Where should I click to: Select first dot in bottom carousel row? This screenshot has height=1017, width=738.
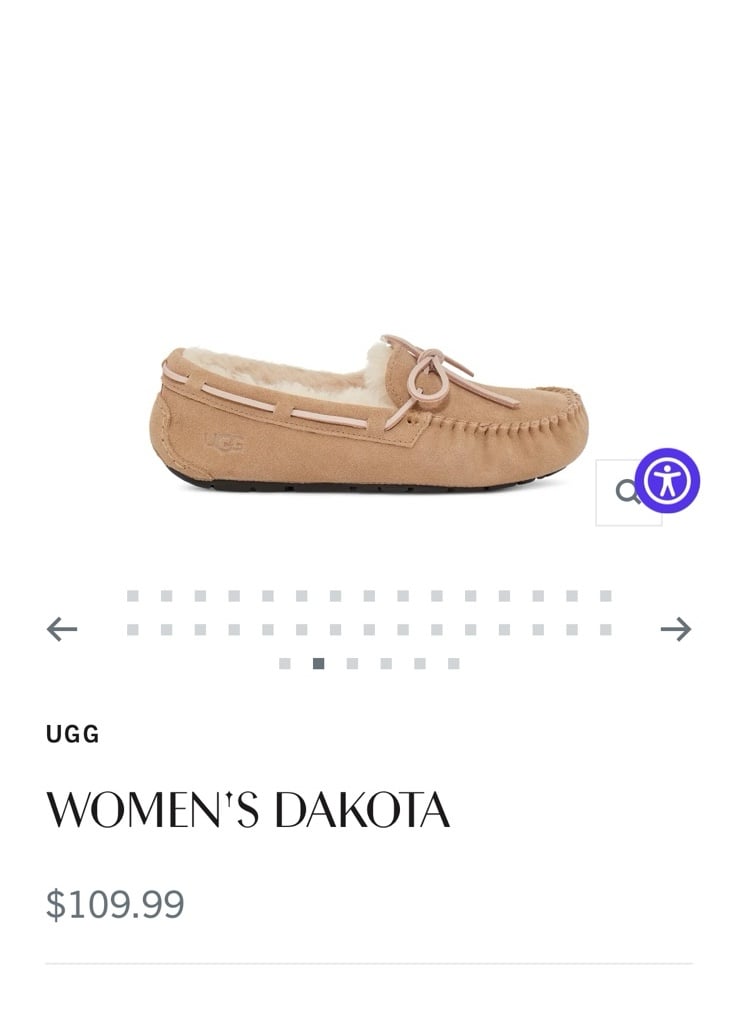[285, 664]
